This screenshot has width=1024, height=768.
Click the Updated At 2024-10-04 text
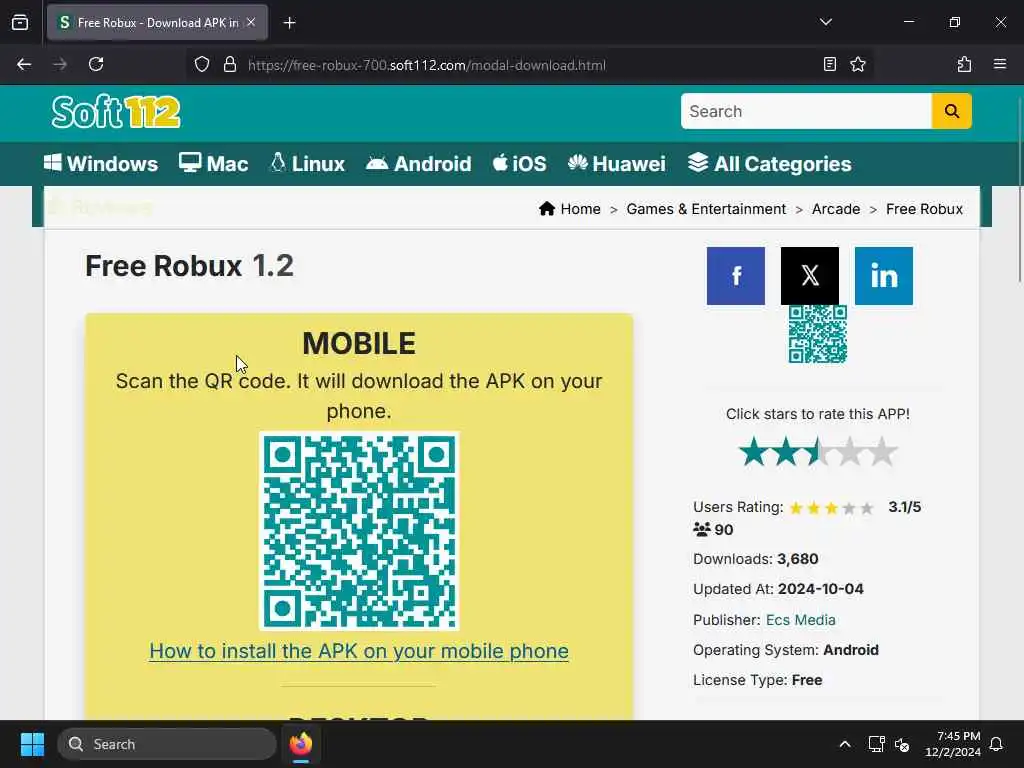pos(778,589)
